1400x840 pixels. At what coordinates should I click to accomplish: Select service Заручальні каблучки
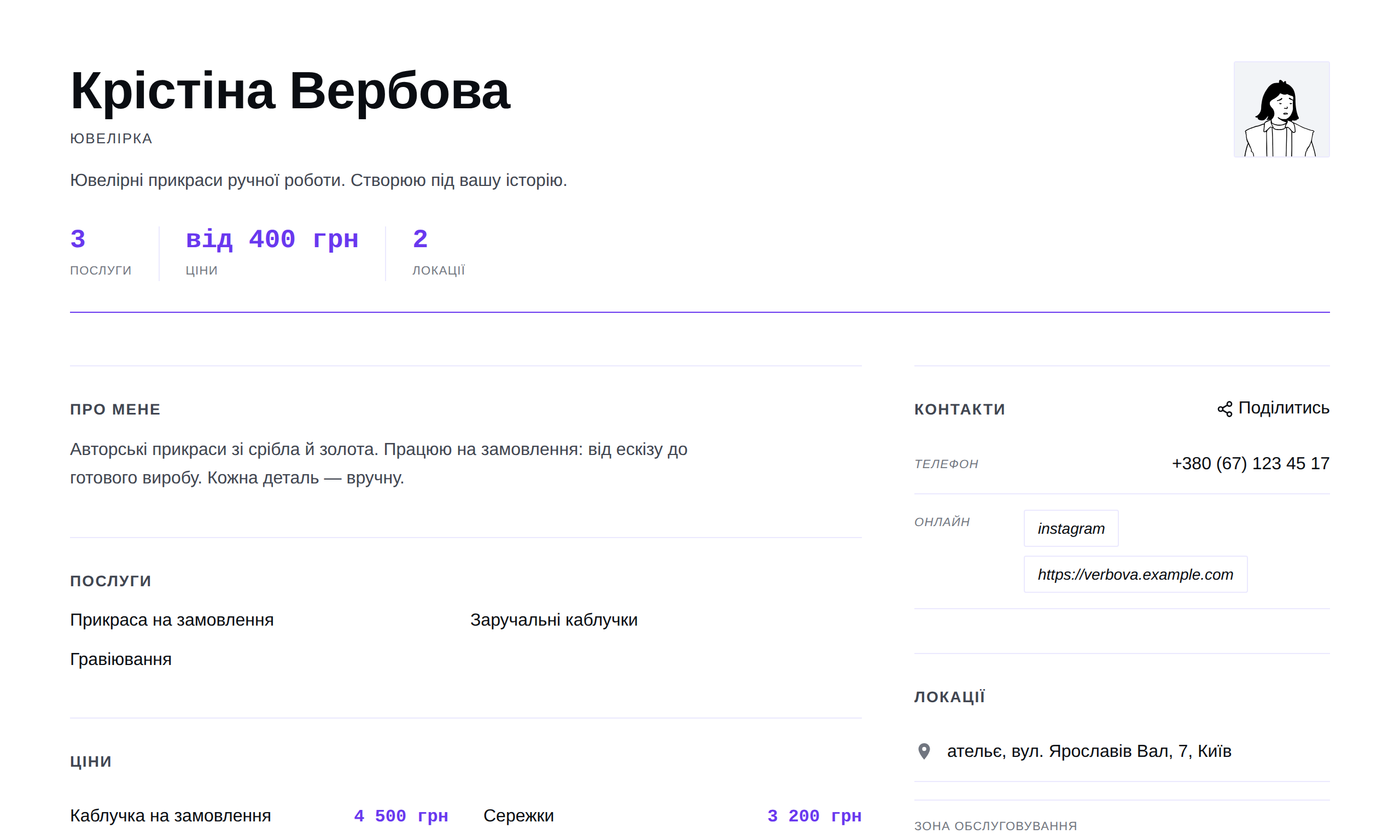point(553,620)
